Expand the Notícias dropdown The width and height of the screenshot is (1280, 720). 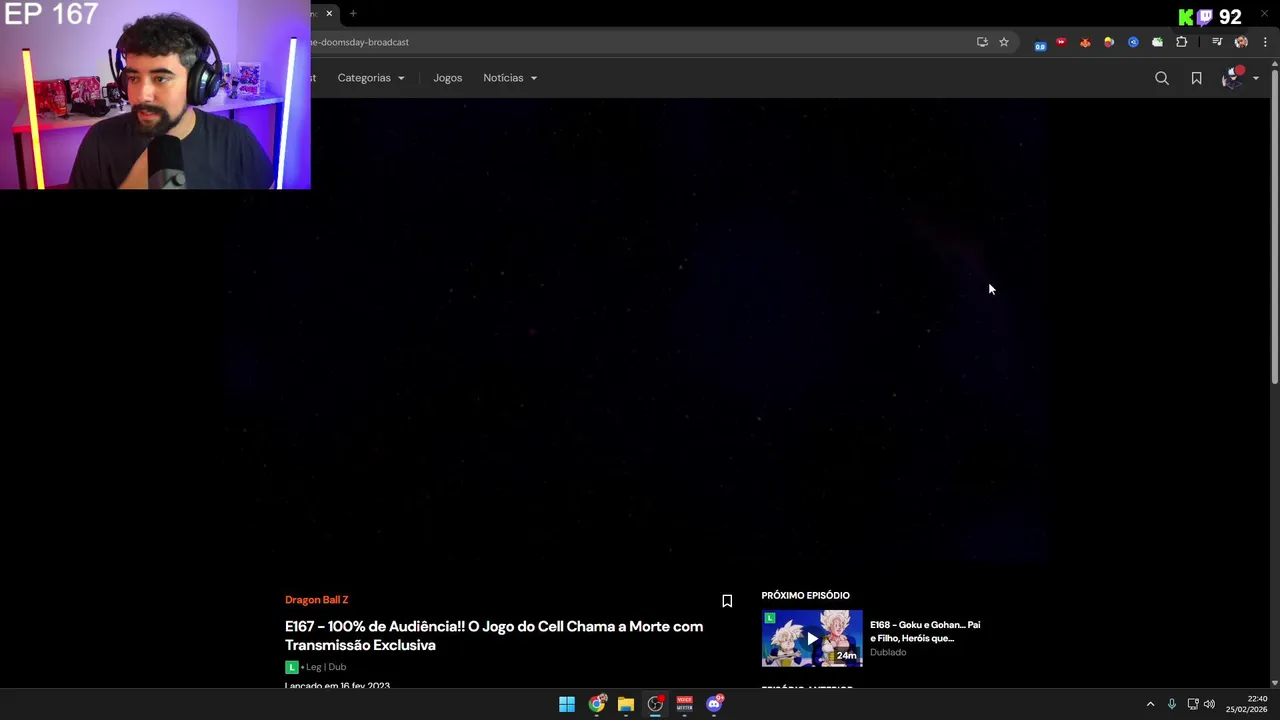[x=510, y=78]
